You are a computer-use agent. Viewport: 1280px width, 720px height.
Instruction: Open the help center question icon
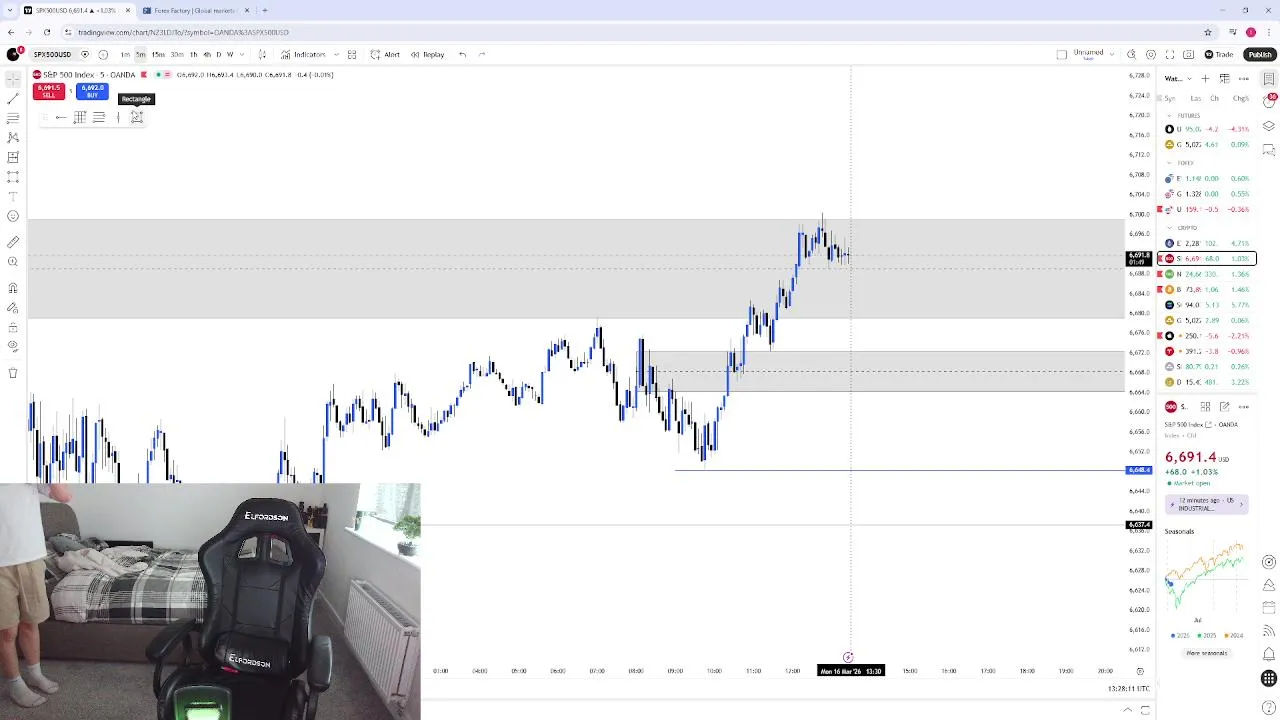coord(1269,708)
